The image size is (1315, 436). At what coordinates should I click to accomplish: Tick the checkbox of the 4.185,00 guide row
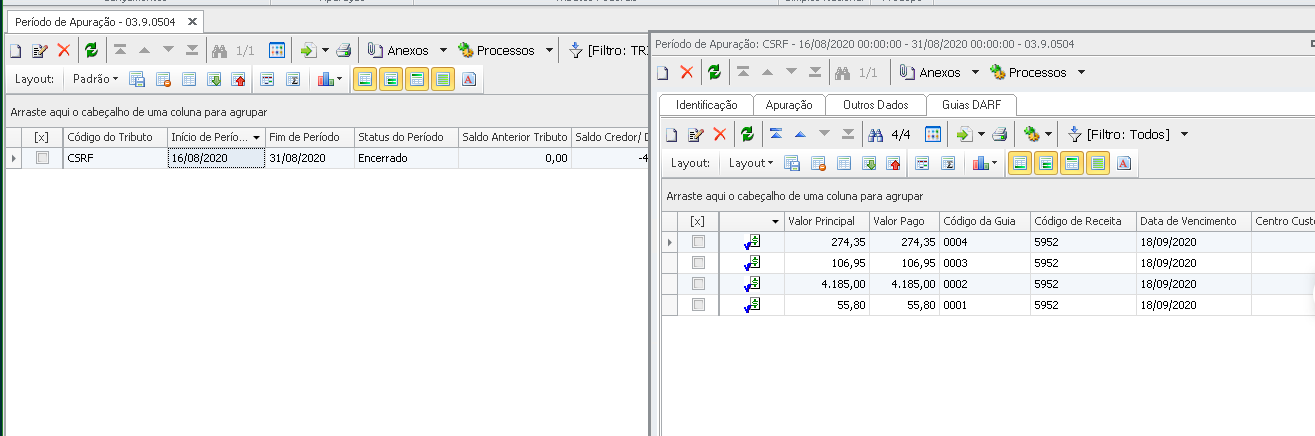coord(699,284)
